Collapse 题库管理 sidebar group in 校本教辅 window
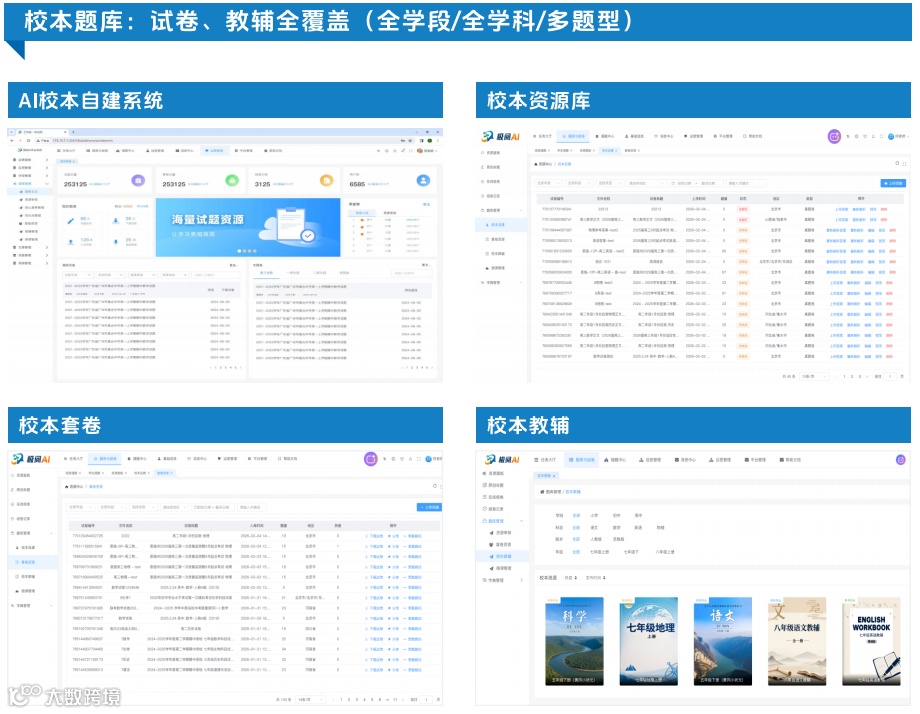Image resolution: width=920 pixels, height=714 pixels. pos(522,521)
